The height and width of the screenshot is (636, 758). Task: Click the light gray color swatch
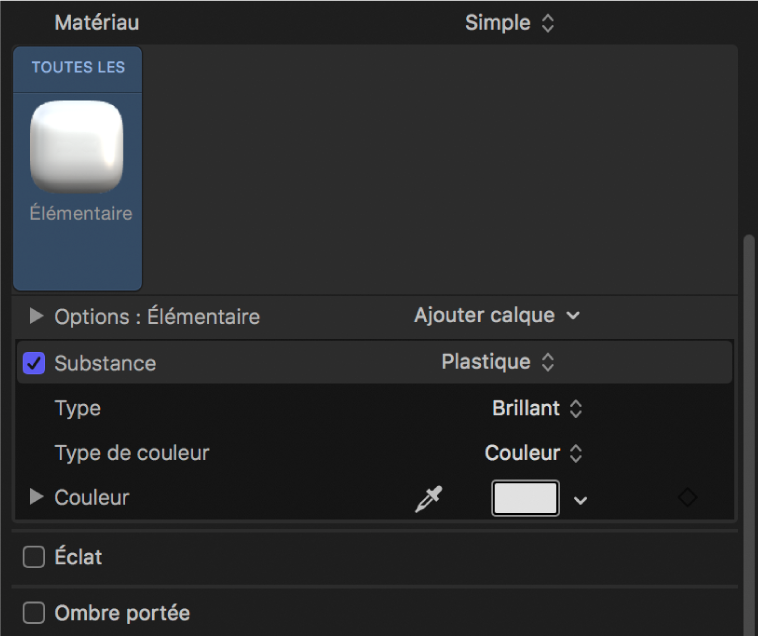(525, 498)
